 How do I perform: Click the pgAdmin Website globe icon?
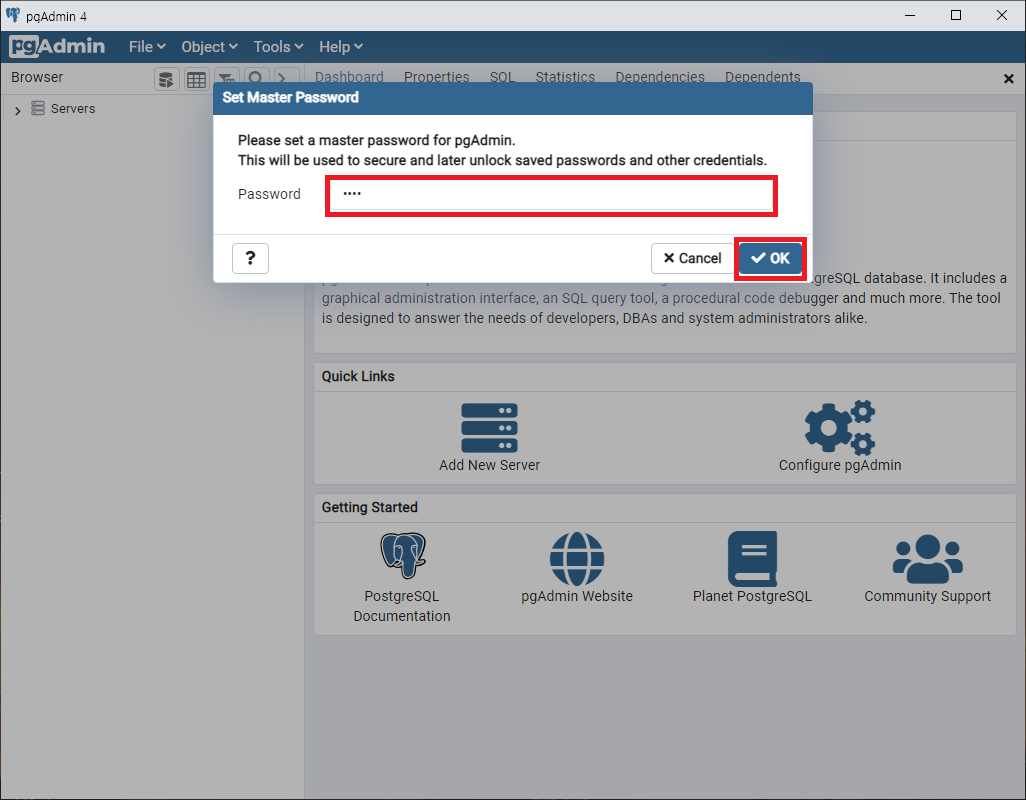point(576,559)
